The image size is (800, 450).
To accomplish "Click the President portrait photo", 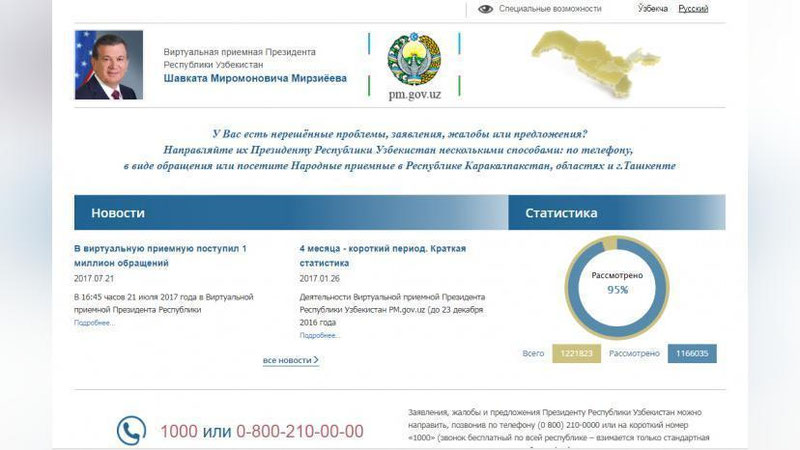I will (x=109, y=65).
